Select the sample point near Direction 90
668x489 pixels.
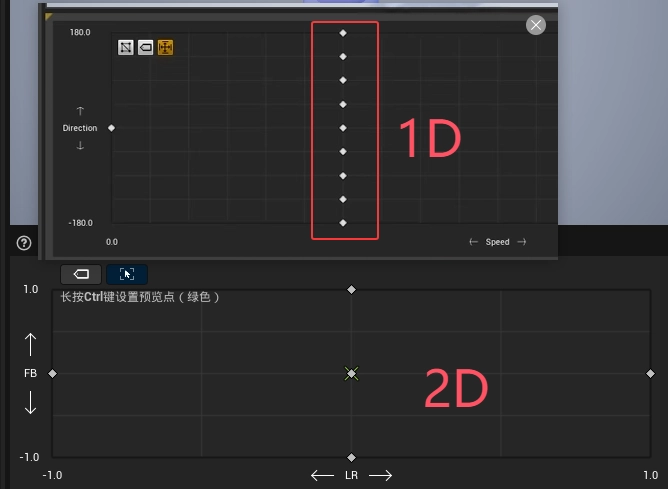343,80
